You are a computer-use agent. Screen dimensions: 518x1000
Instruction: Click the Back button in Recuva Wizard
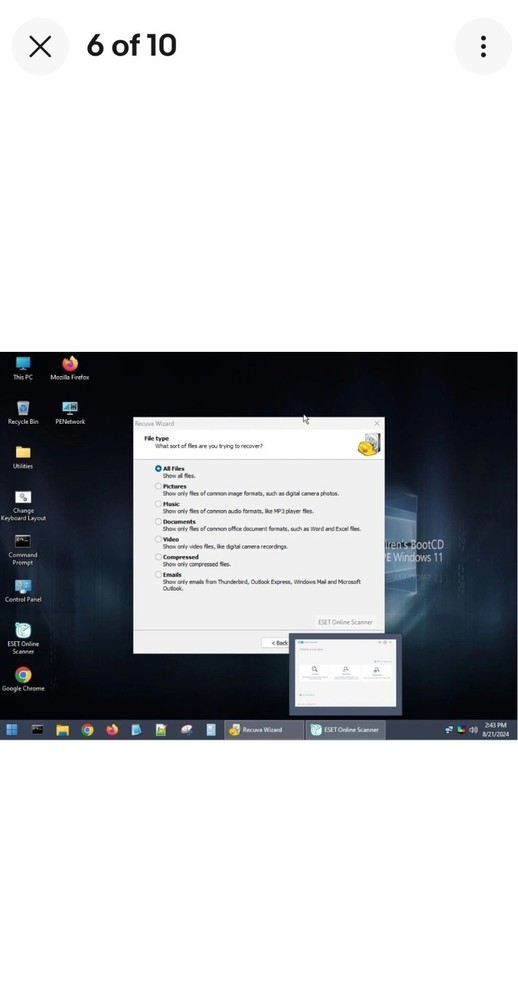coord(278,643)
